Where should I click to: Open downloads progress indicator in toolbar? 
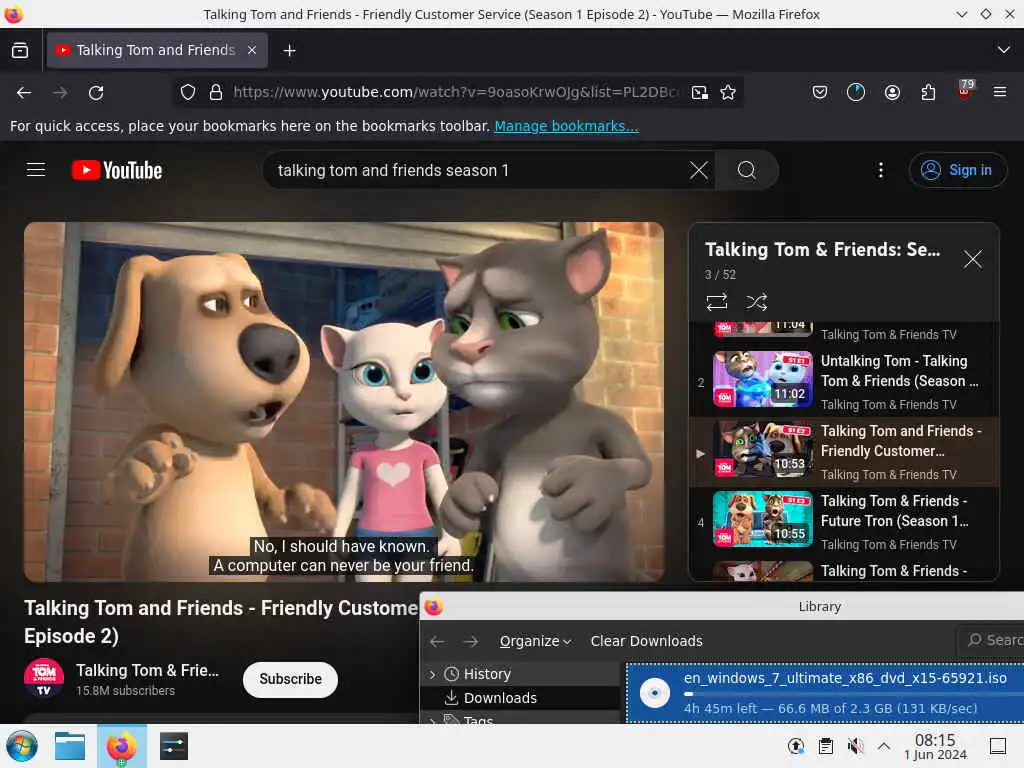click(856, 92)
